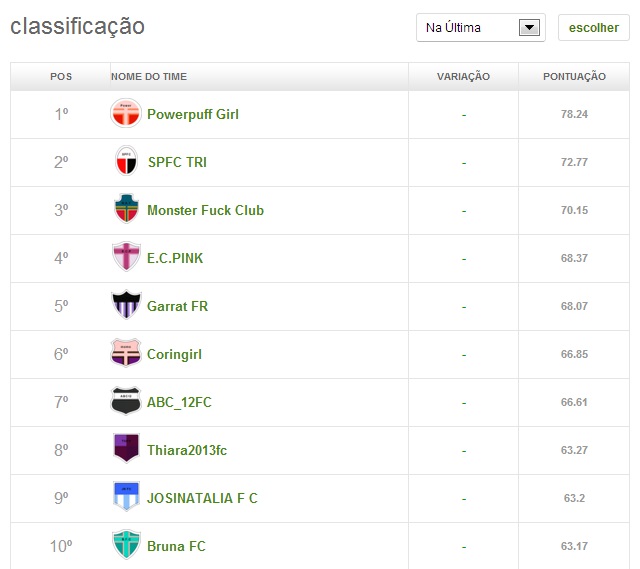
Task: Click the Na Última combo box field
Action: coord(481,28)
